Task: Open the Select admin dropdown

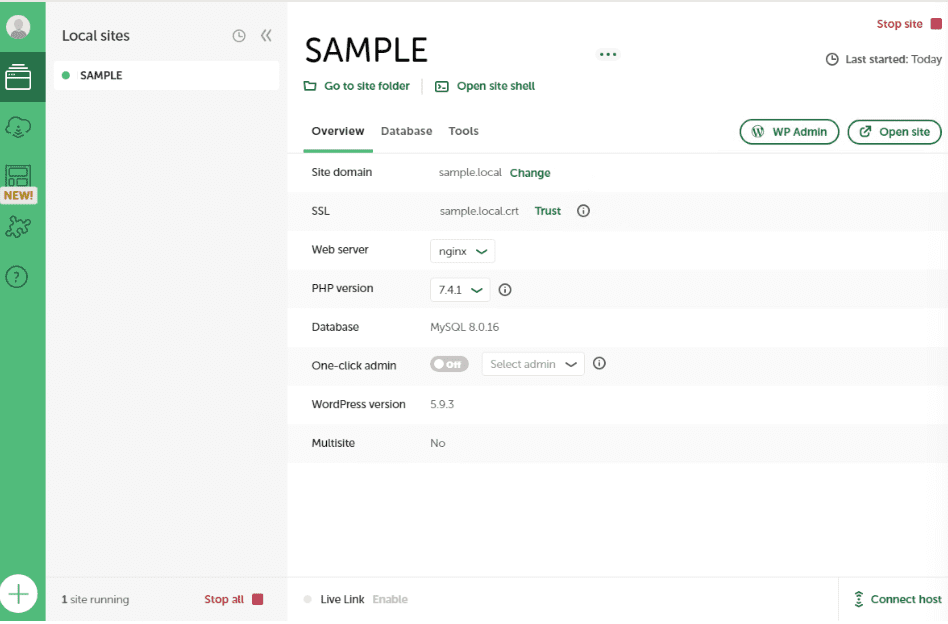Action: tap(533, 364)
